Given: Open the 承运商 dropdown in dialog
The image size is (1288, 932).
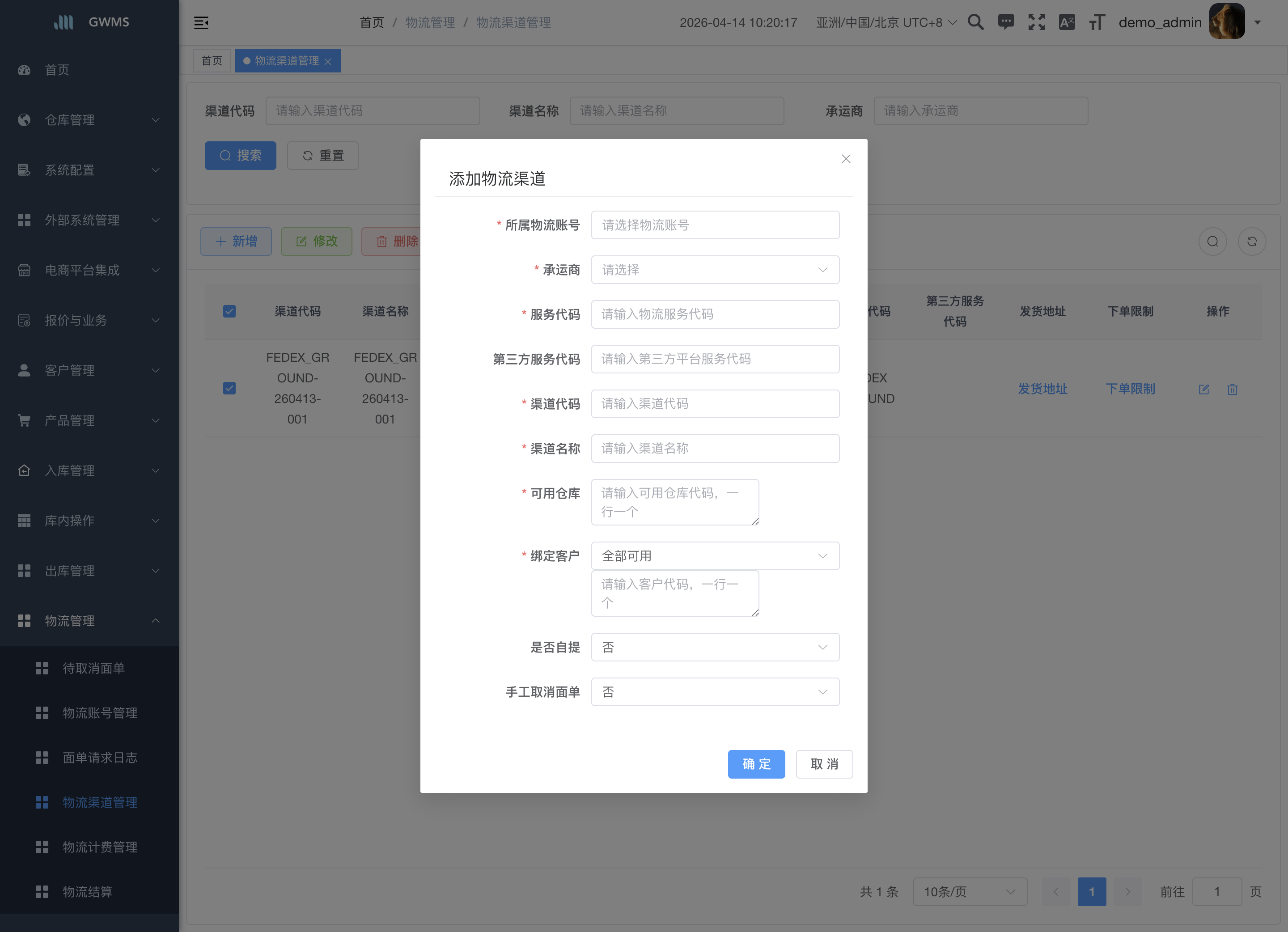Looking at the screenshot, I should 715,270.
